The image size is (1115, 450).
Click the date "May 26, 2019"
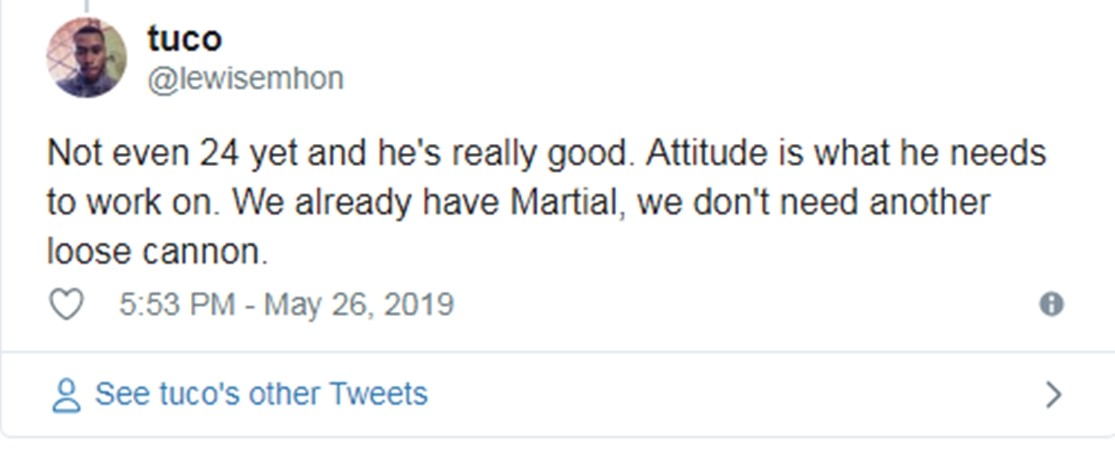358,304
